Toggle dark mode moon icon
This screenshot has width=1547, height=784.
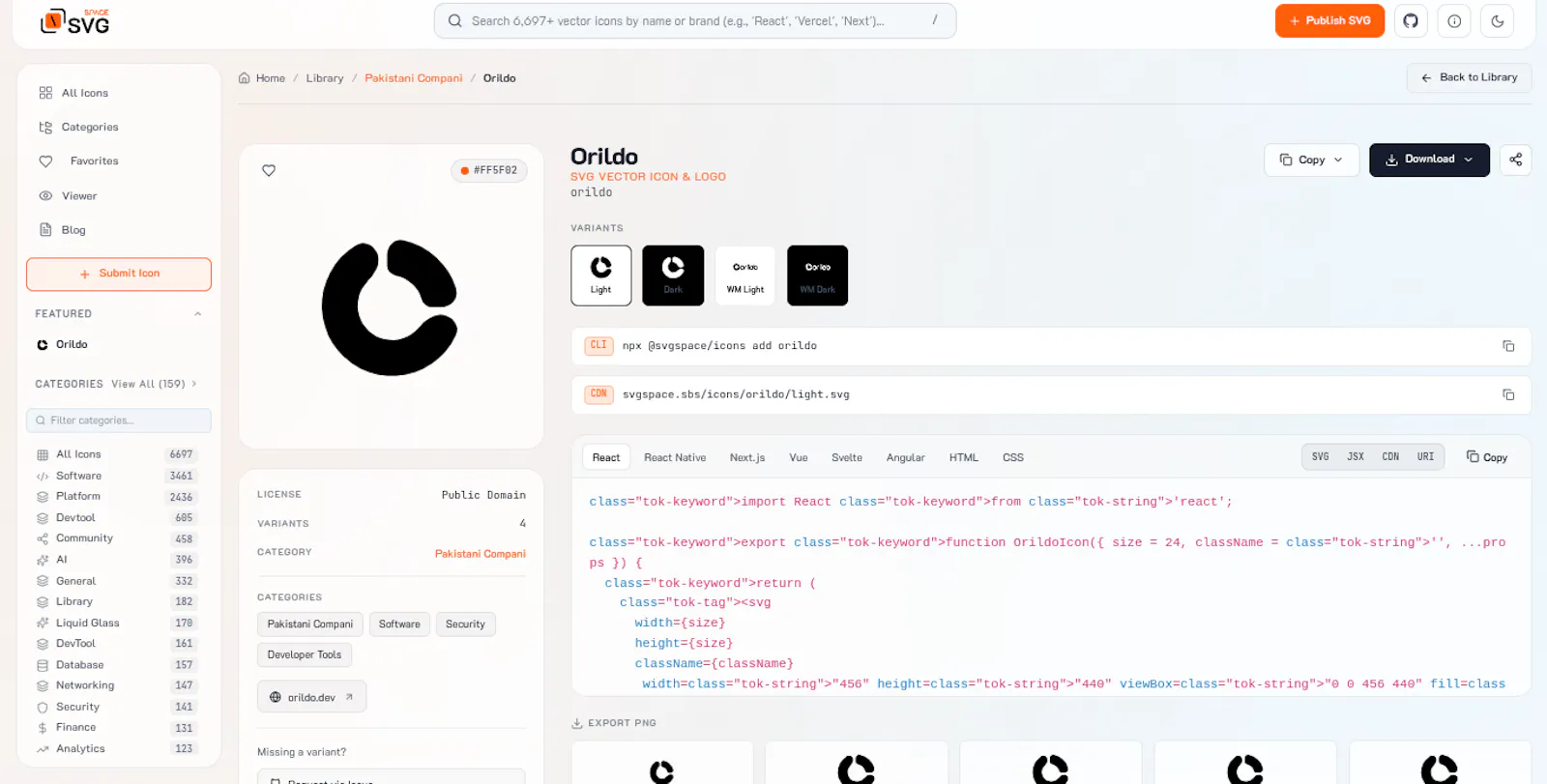1498,21
